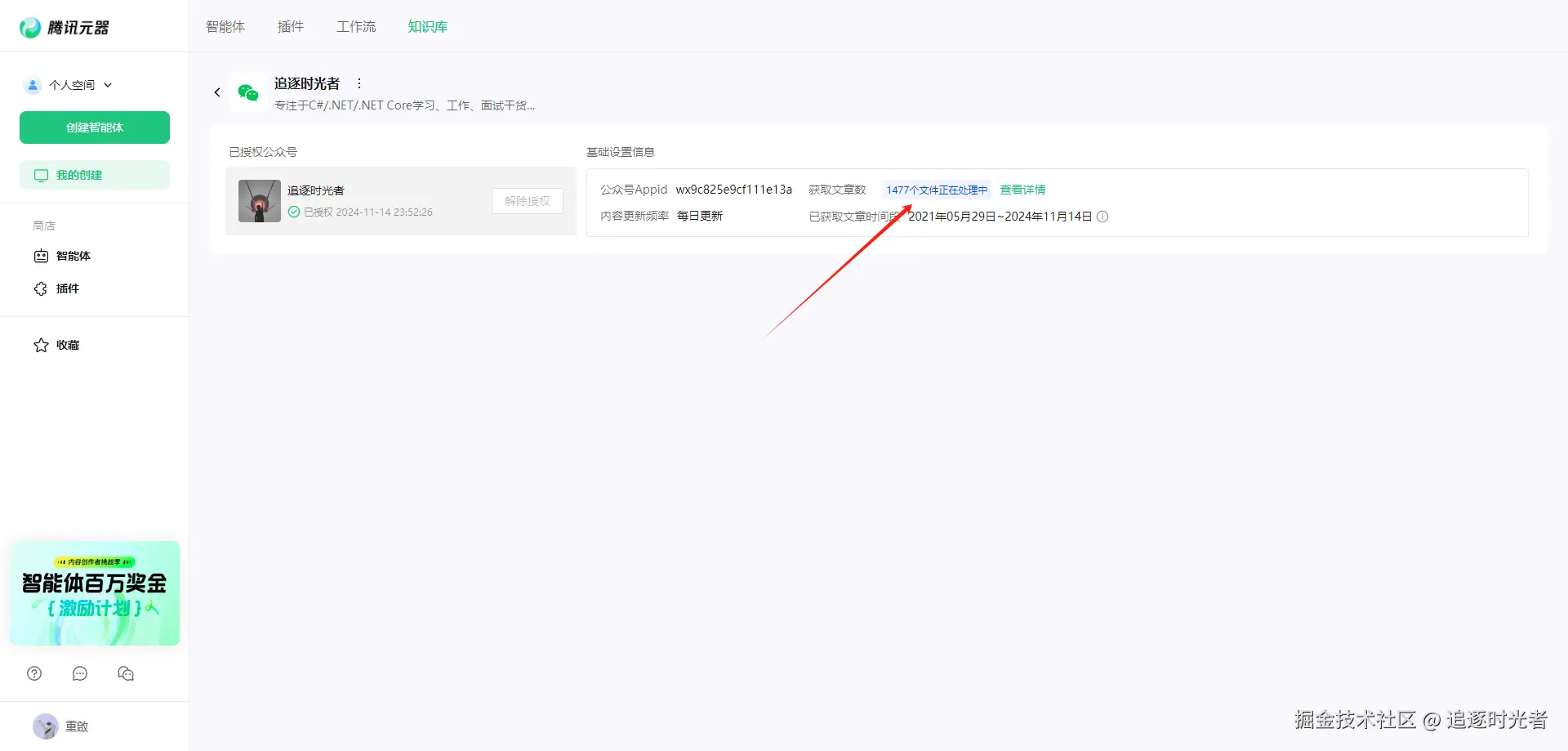Switch to the 插件 top tab
Viewport: 1568px width, 751px height.
(291, 27)
